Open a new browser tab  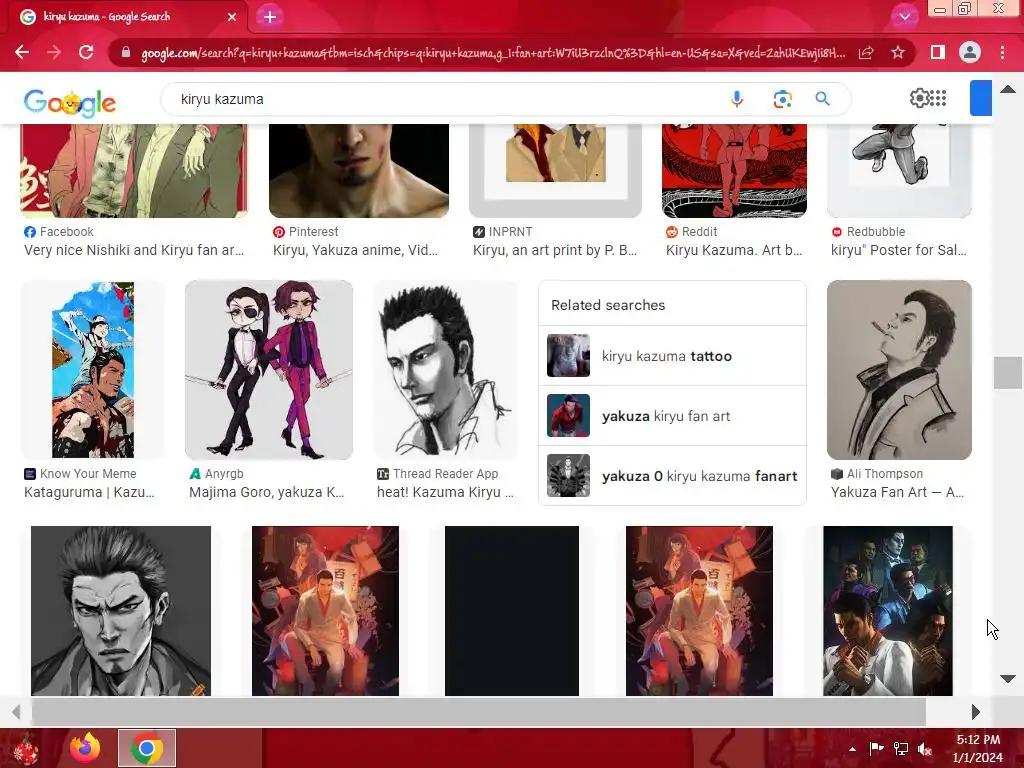point(270,17)
